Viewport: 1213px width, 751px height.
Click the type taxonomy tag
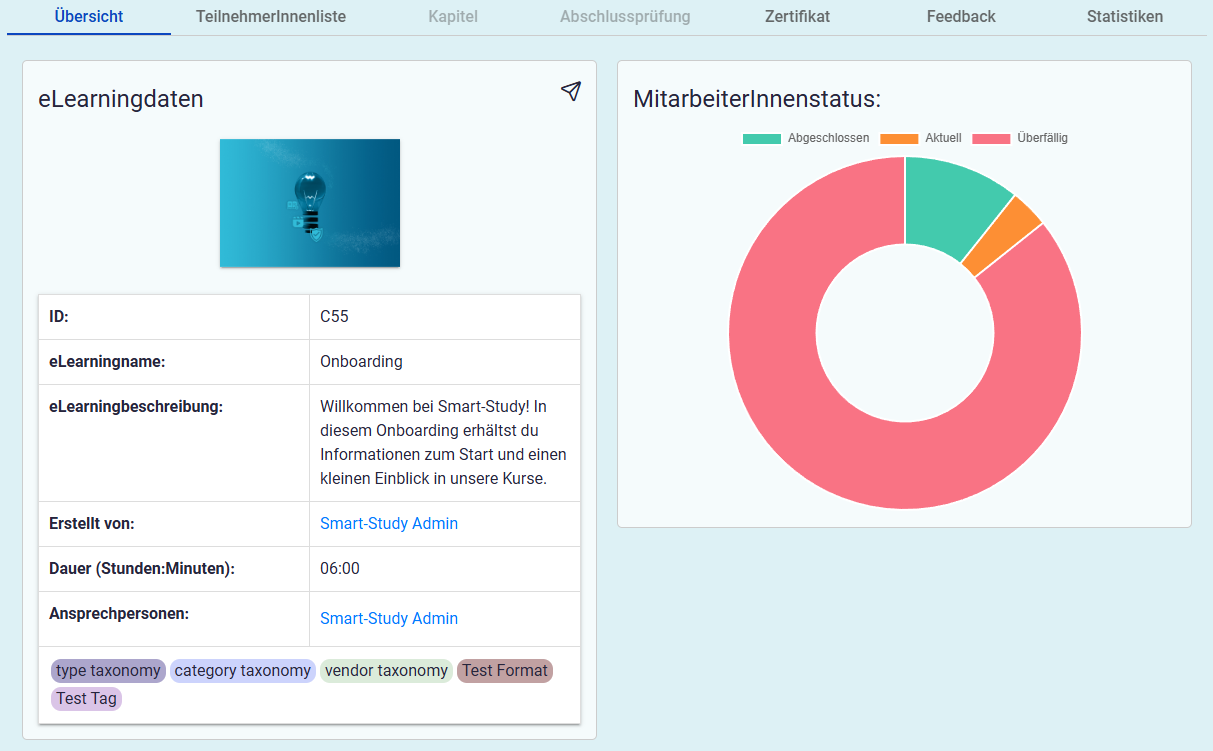[108, 671]
